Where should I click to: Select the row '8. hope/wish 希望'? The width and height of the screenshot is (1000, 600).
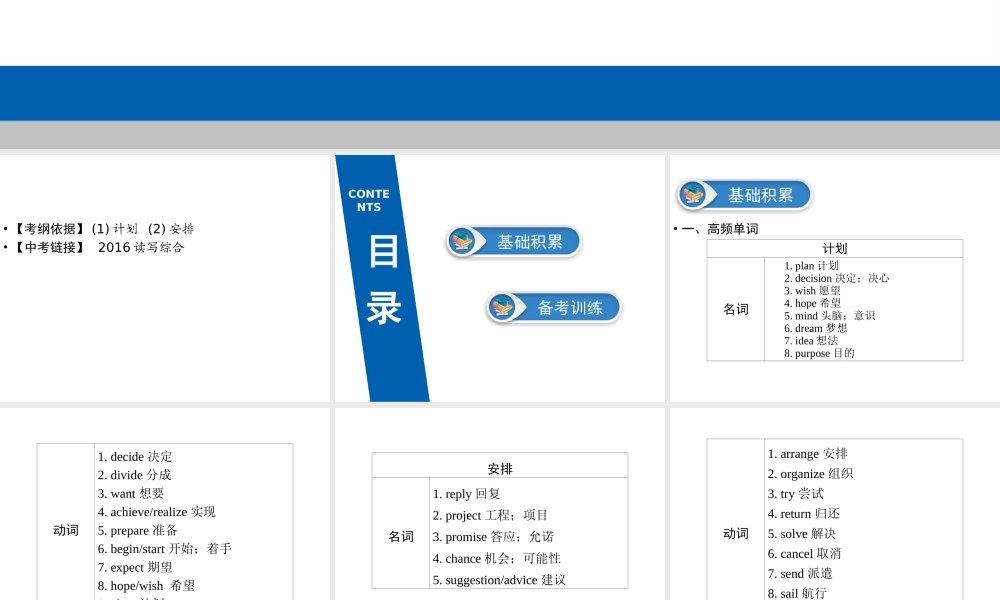point(146,586)
